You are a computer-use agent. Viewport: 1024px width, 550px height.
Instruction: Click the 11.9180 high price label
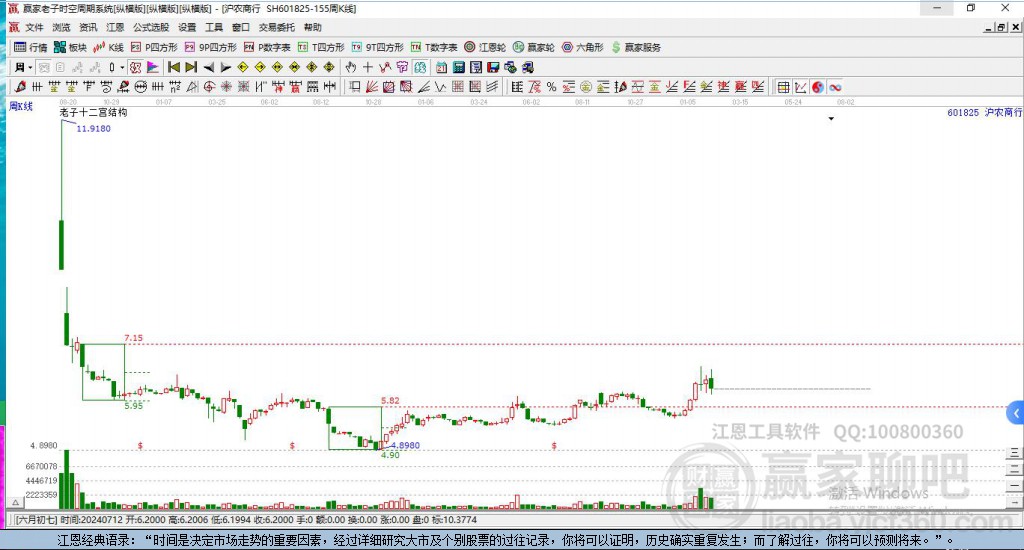point(93,129)
